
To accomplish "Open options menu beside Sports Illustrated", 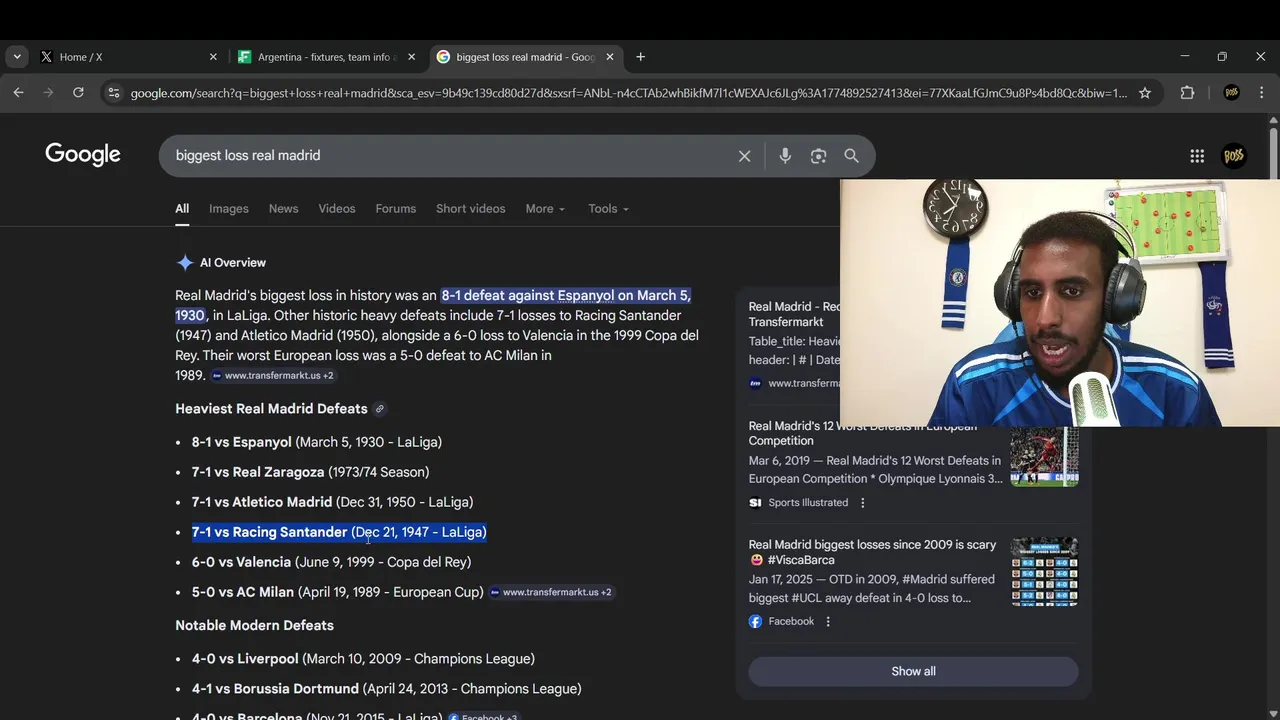I will click(x=862, y=503).
